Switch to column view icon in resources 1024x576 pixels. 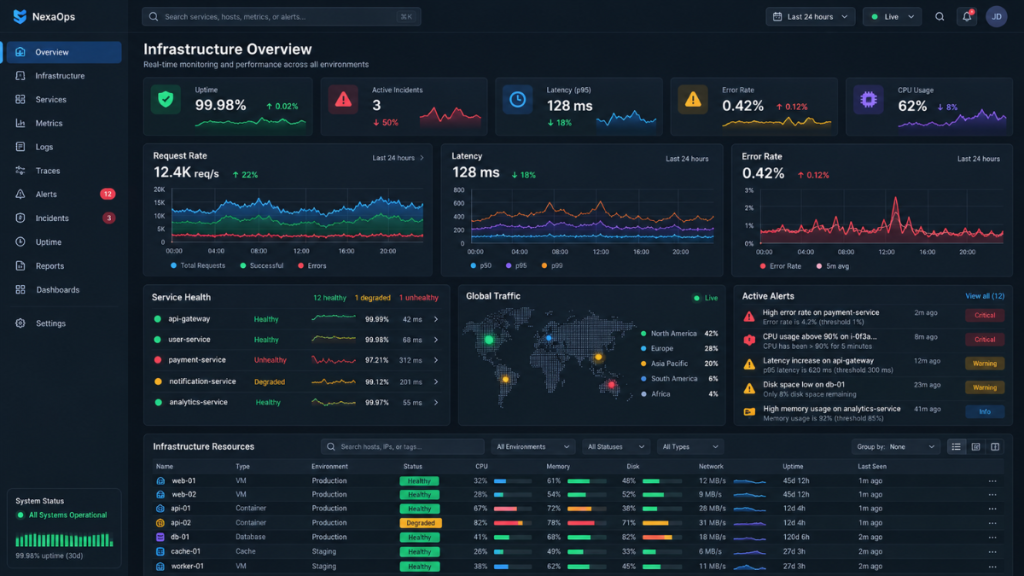[x=995, y=447]
